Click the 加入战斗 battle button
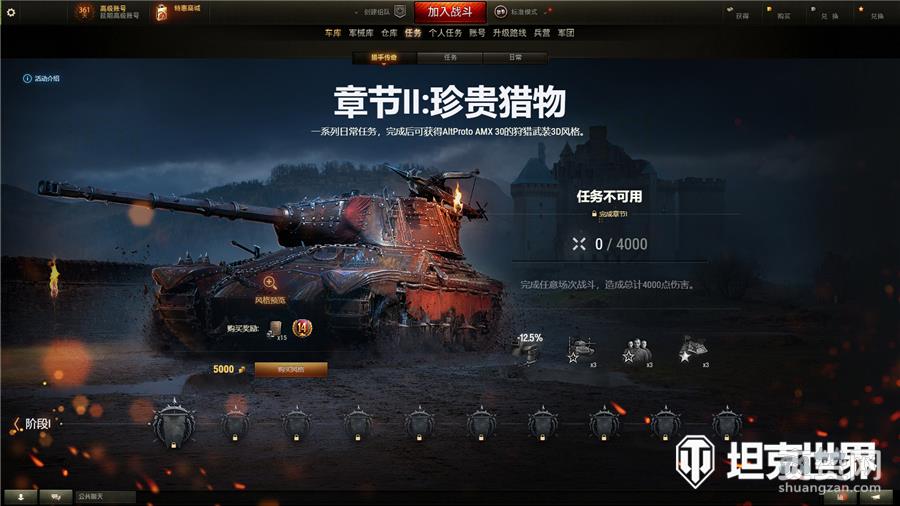This screenshot has width=900, height=506. click(450, 11)
